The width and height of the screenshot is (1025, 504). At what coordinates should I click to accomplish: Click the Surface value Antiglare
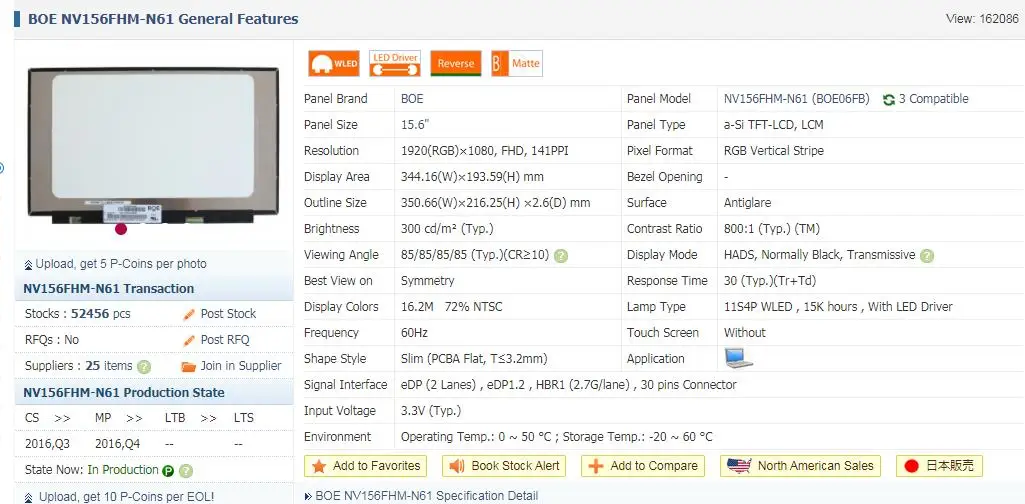[x=747, y=203]
